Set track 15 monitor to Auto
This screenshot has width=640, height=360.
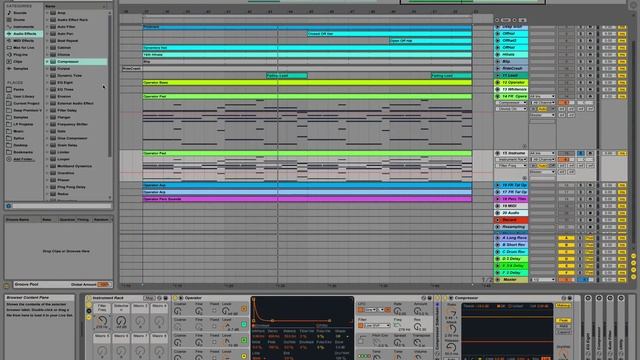pyautogui.click(x=542, y=166)
